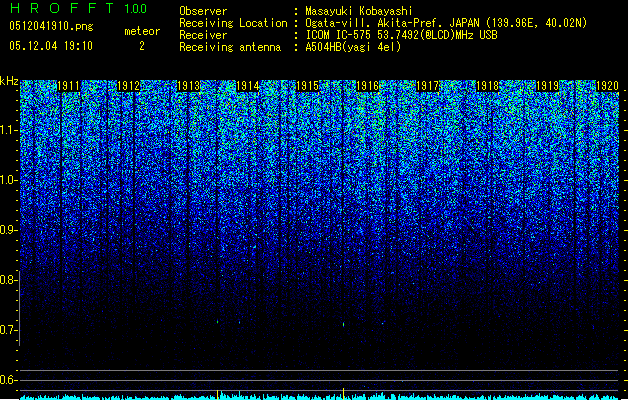Click the 1912 time marker
The image size is (629, 400).
(x=128, y=86)
